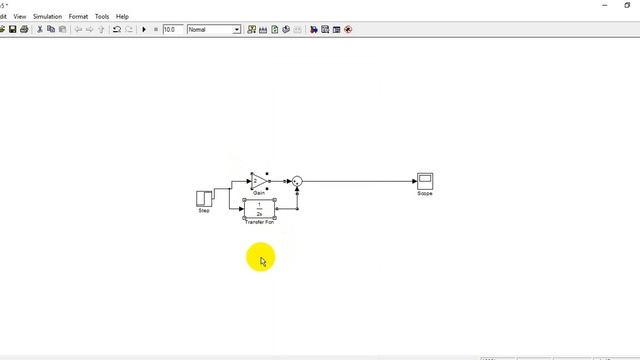Select the Step block

coord(204,199)
